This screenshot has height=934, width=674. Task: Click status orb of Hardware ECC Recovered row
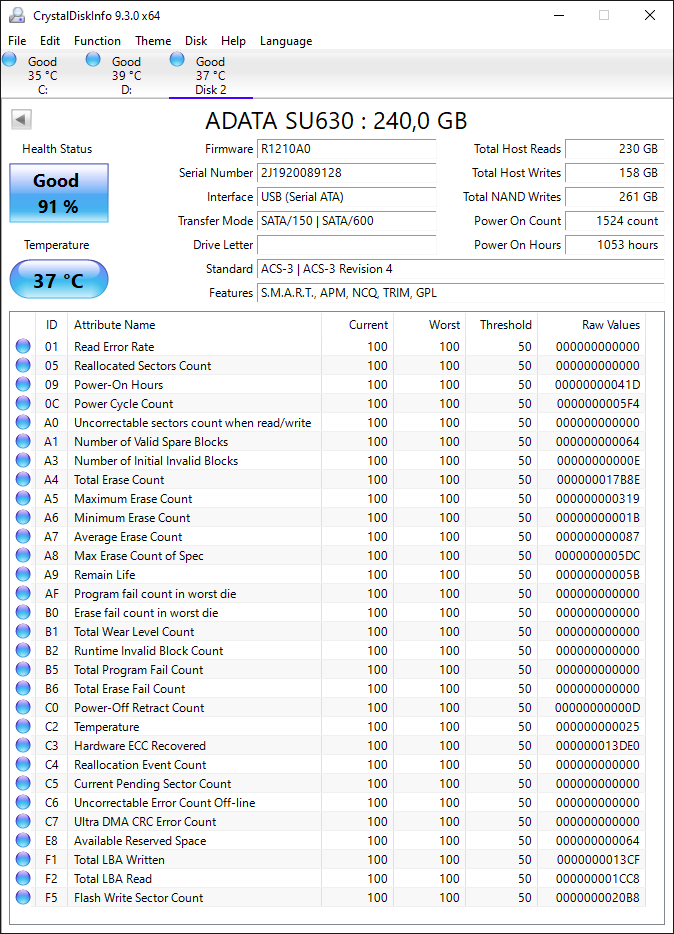23,745
